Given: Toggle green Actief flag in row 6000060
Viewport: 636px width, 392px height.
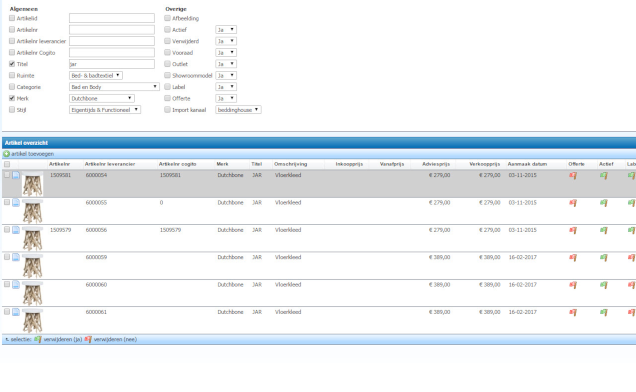Looking at the screenshot, I should [604, 285].
